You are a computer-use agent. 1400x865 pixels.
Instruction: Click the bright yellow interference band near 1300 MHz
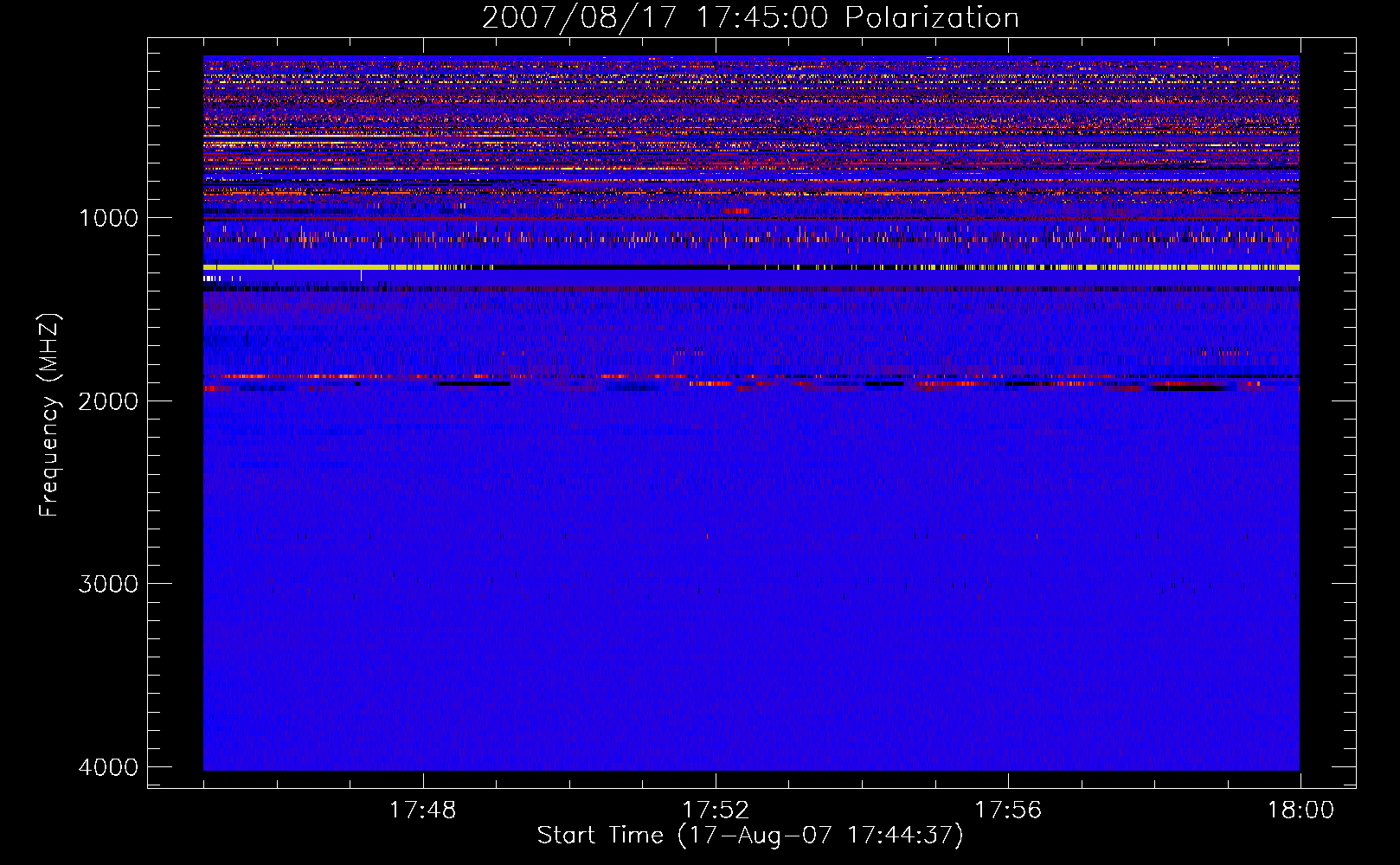point(751,267)
